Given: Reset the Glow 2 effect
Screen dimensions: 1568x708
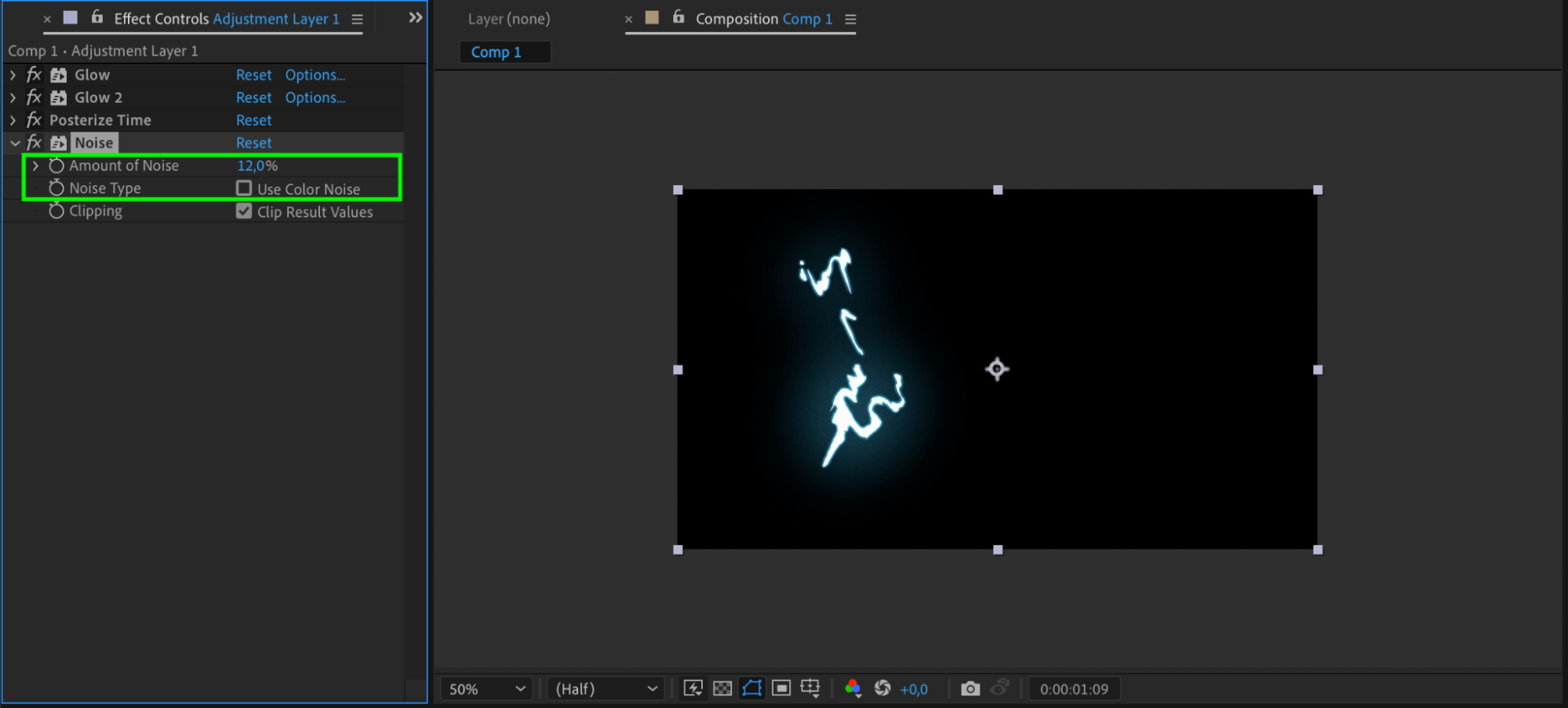Looking at the screenshot, I should [x=254, y=97].
